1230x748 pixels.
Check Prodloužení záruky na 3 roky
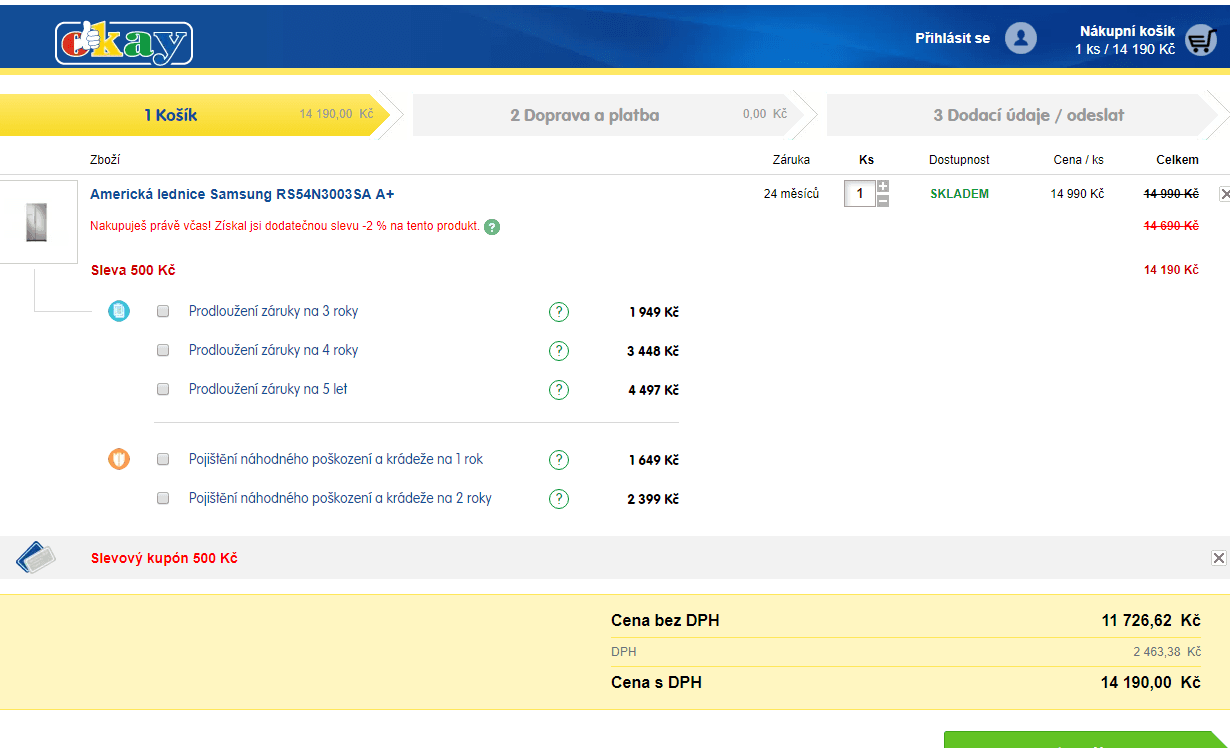[163, 312]
